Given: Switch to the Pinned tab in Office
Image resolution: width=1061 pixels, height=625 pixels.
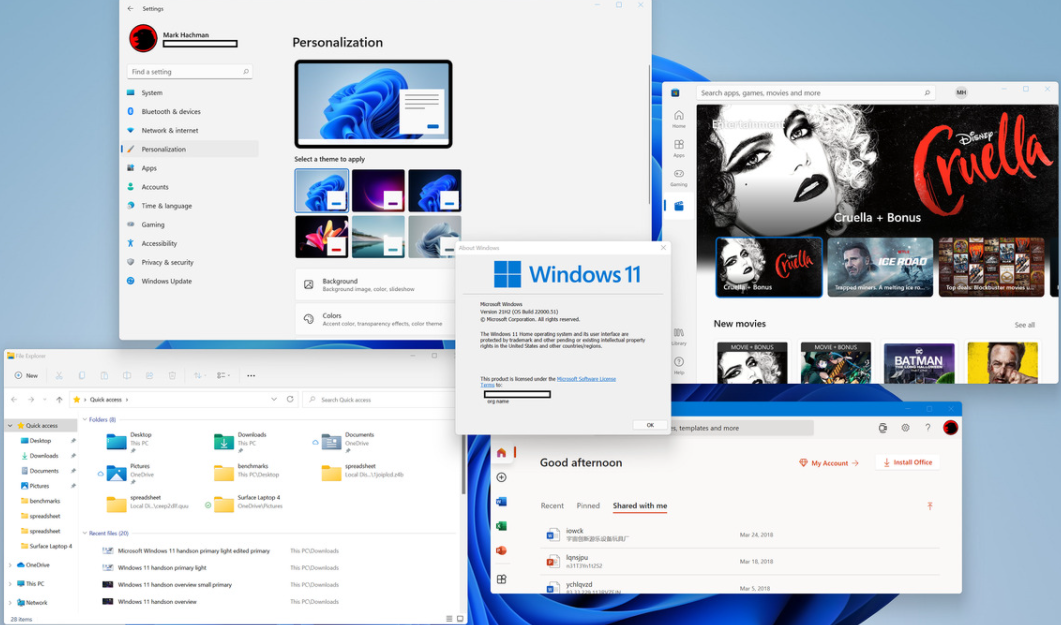Looking at the screenshot, I should [588, 505].
